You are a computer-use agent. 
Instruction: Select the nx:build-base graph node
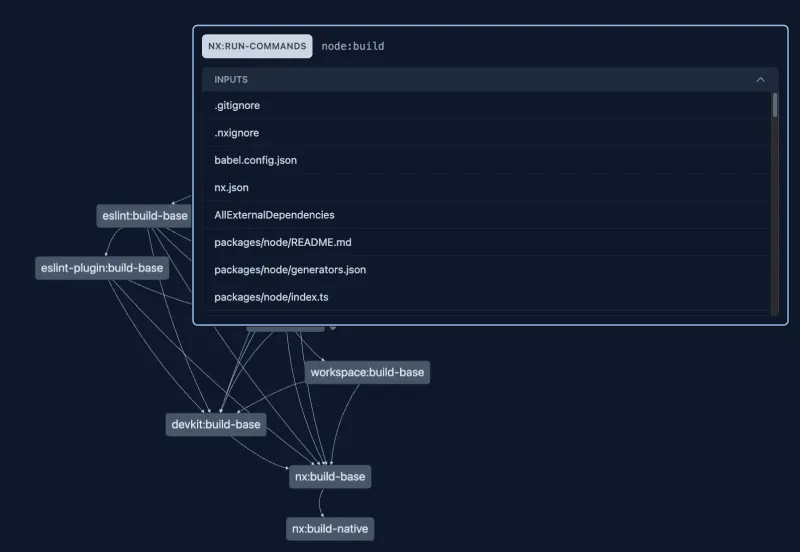point(330,477)
